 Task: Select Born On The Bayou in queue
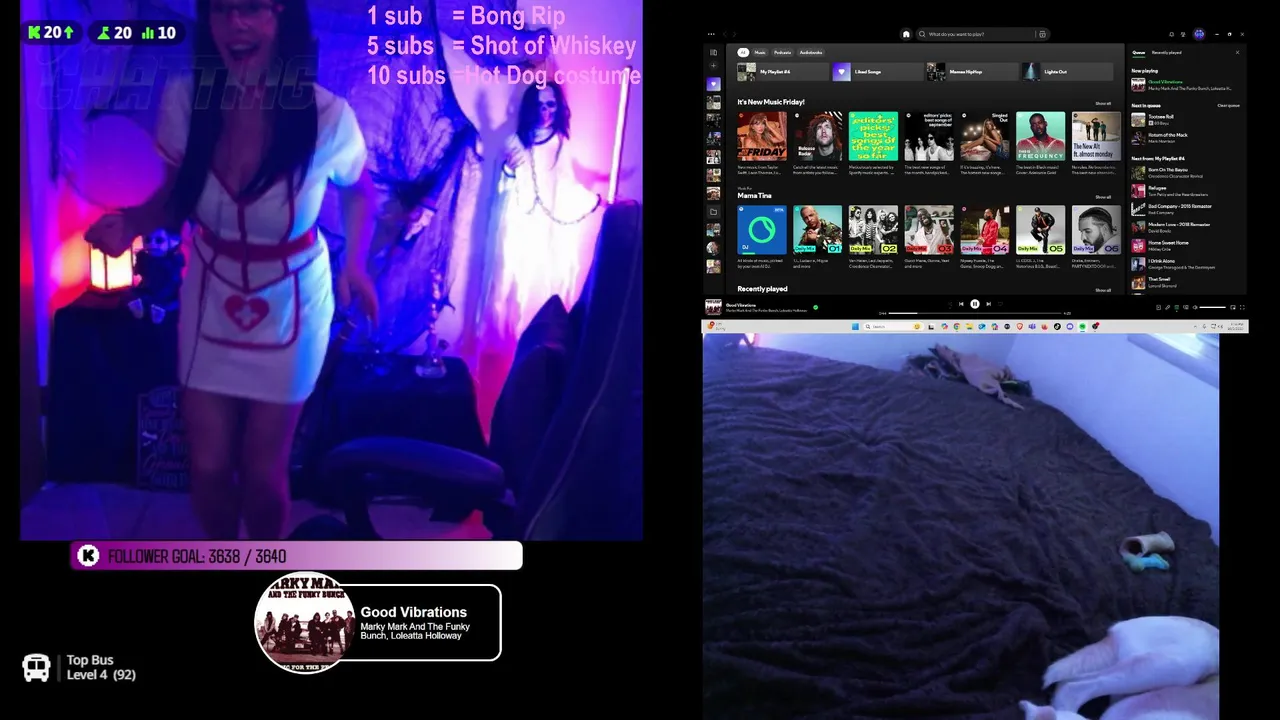(1186, 173)
